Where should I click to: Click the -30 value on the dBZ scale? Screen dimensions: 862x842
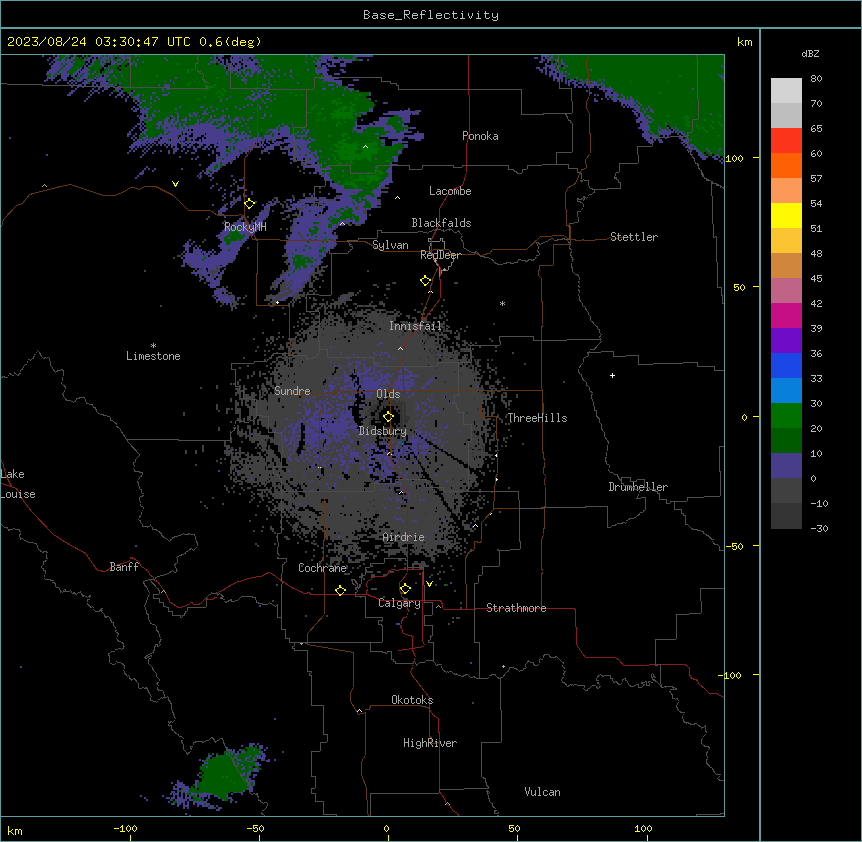point(819,528)
